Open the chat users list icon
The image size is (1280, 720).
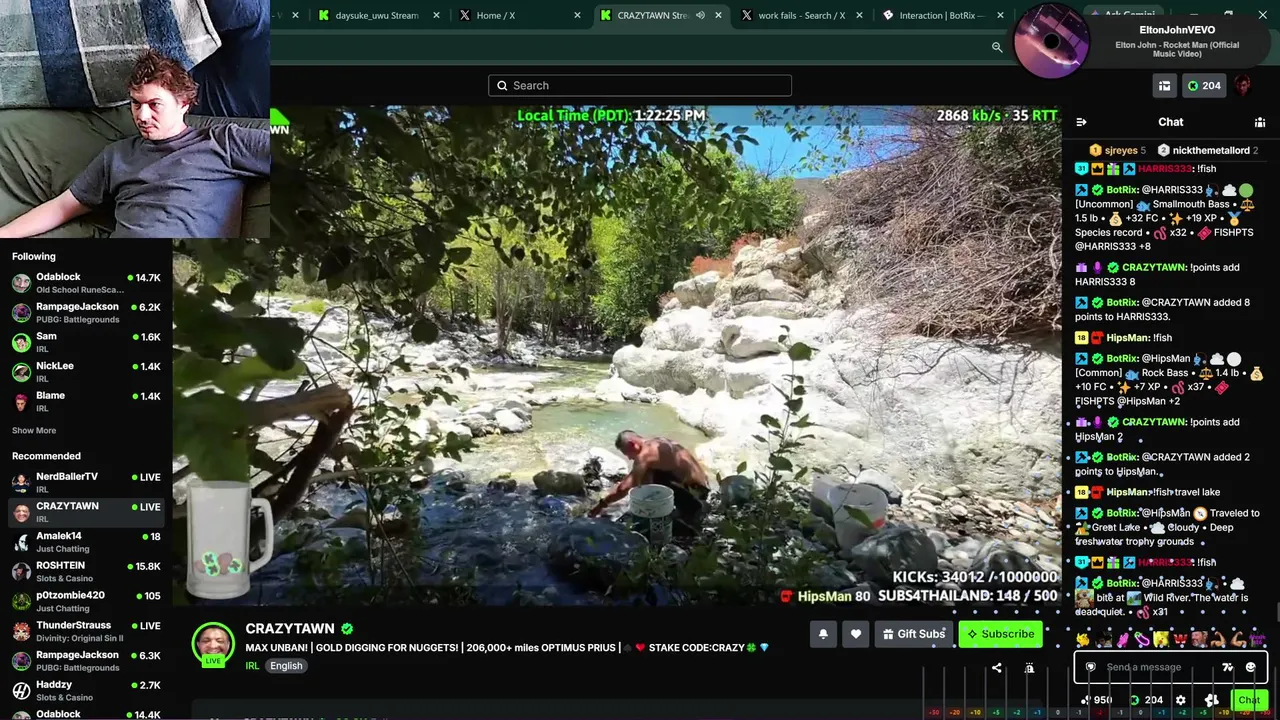tap(1260, 122)
